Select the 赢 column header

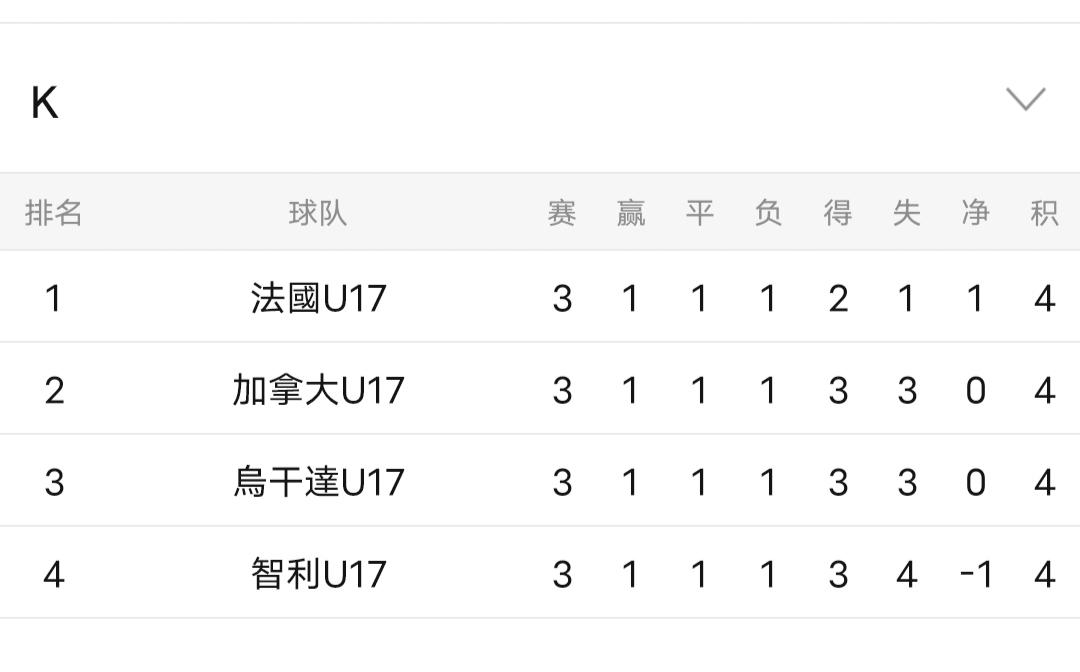630,213
